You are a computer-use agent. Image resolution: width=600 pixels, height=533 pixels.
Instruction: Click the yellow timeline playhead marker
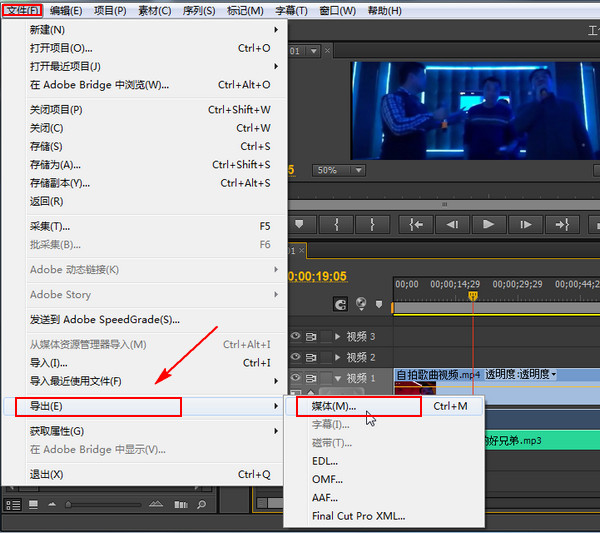473,296
